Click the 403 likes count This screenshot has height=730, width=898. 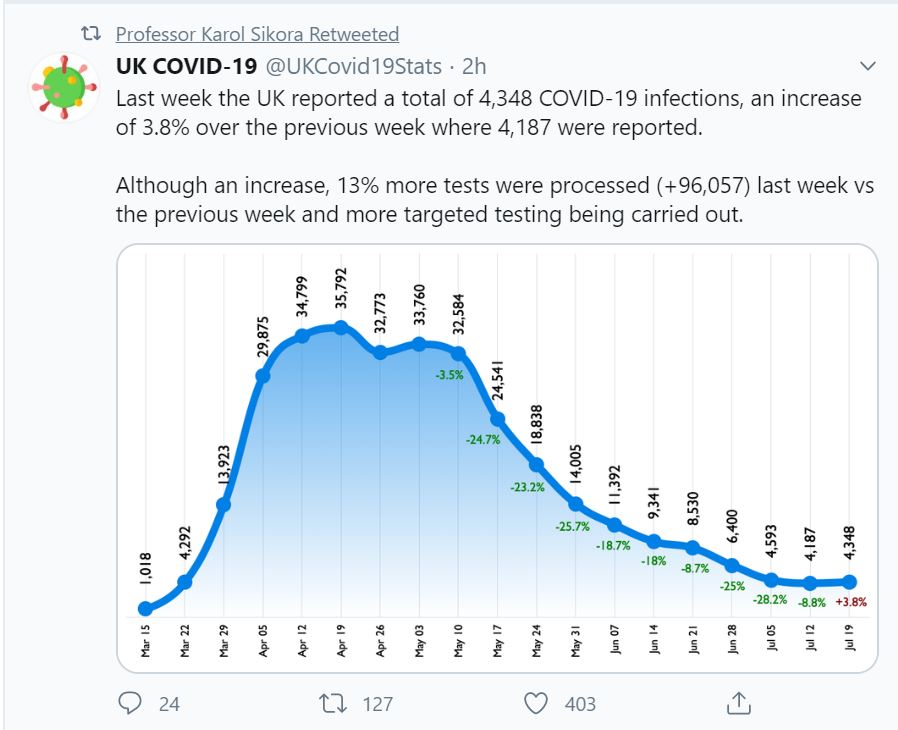pos(580,704)
